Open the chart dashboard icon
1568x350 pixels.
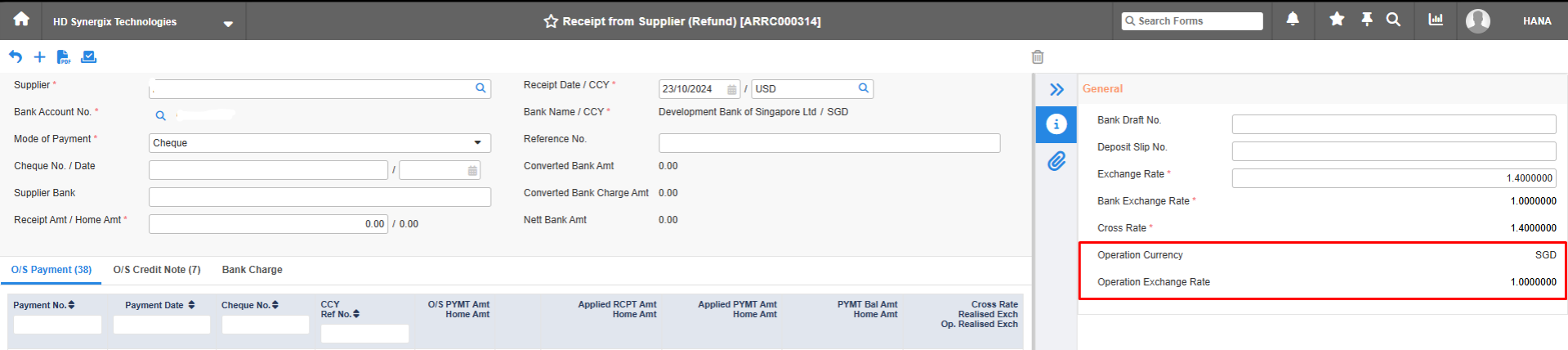[x=1436, y=19]
